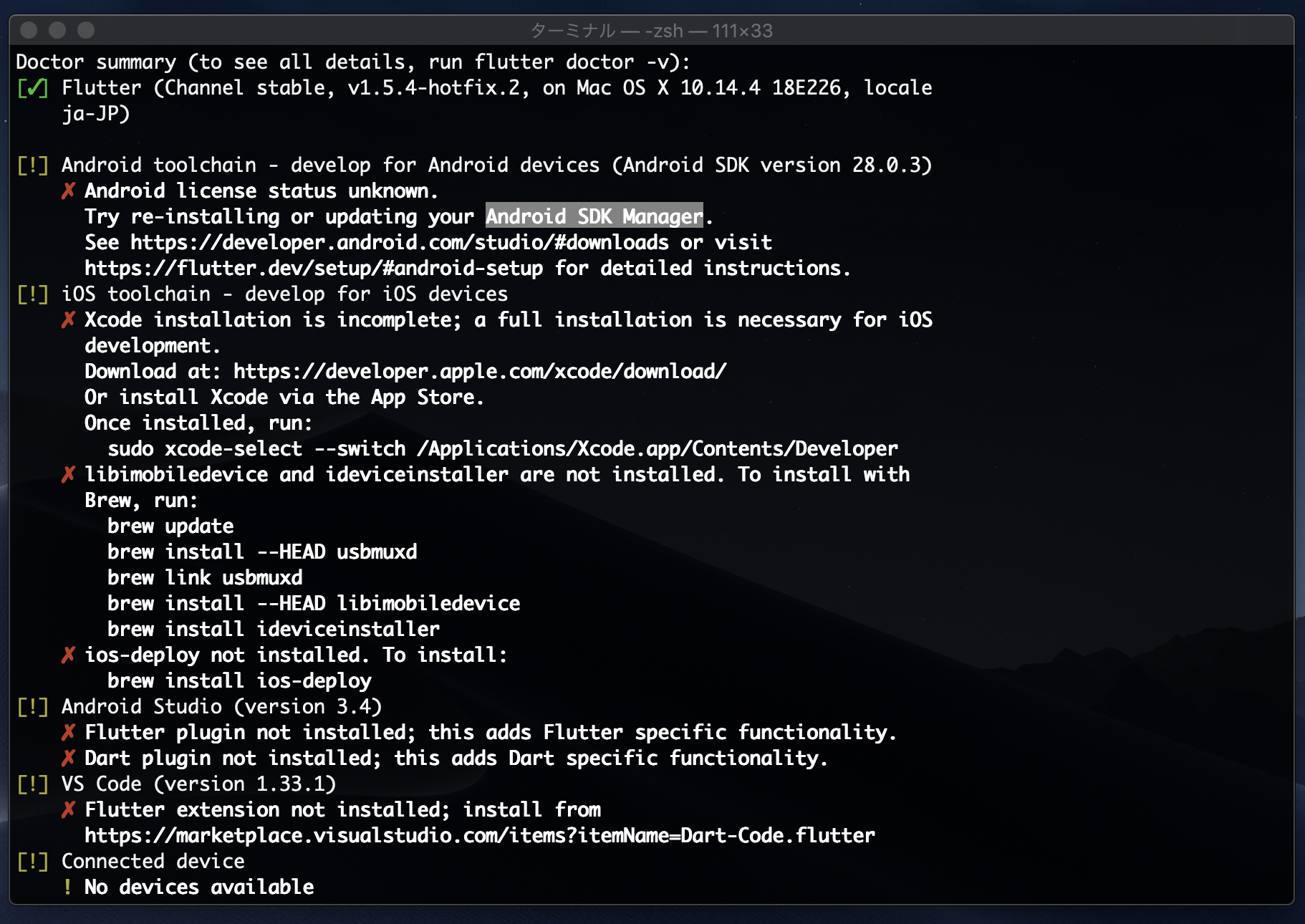Click the warning marker beside Android toolchain

point(33,165)
